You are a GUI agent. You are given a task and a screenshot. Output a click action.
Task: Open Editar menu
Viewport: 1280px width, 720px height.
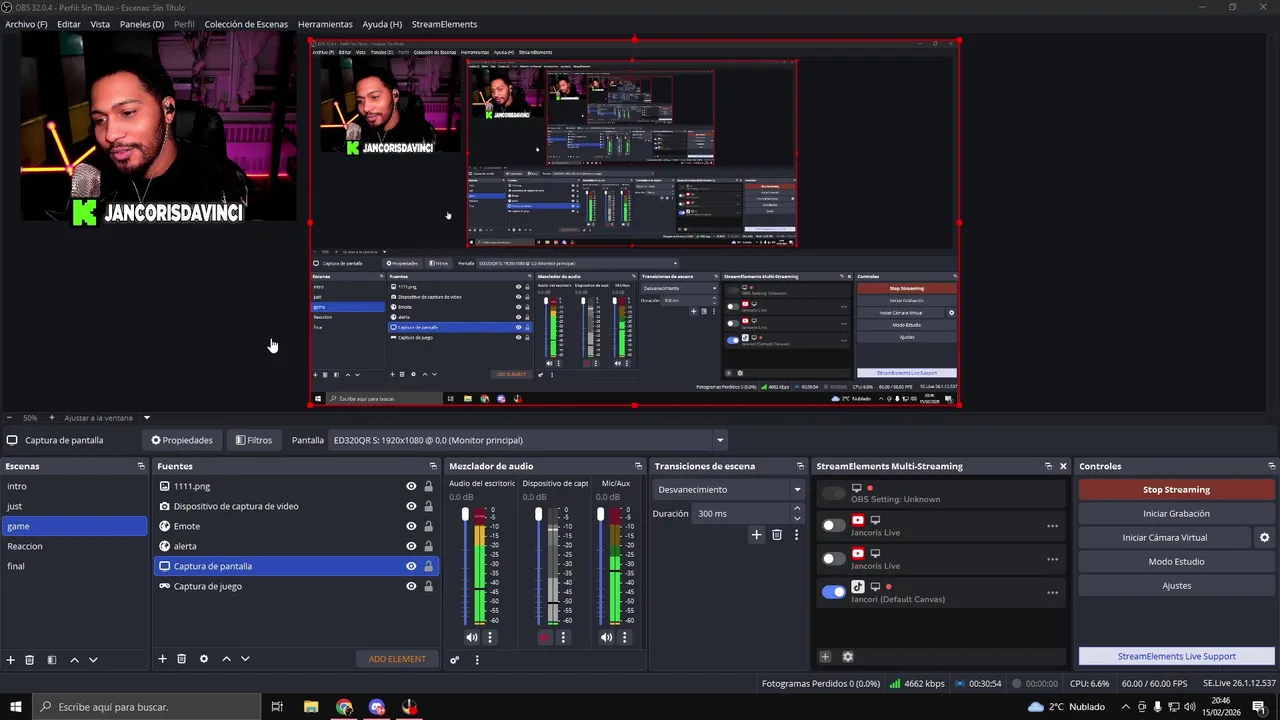coord(69,24)
